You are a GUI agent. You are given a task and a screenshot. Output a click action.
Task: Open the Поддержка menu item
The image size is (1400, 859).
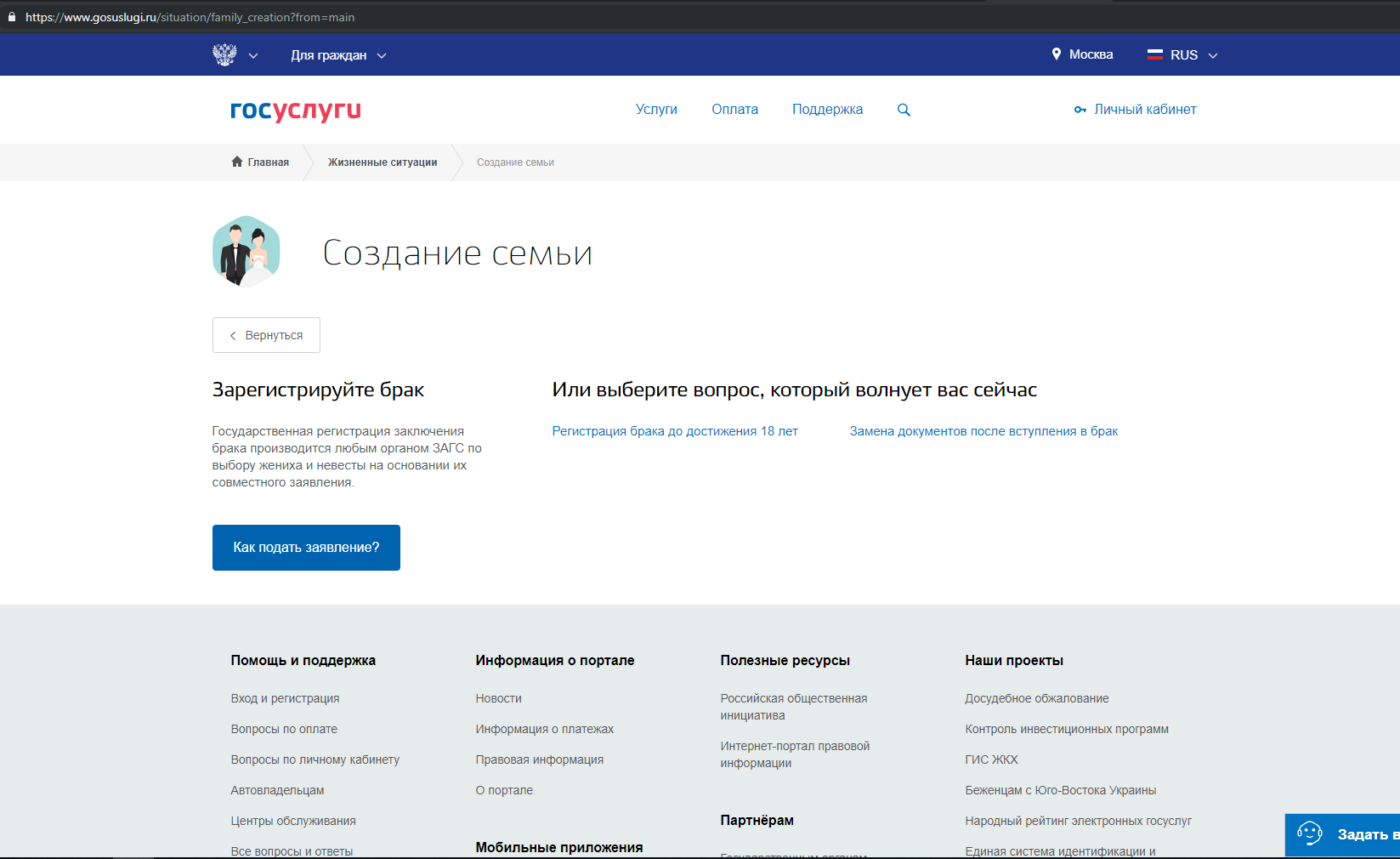coord(827,110)
